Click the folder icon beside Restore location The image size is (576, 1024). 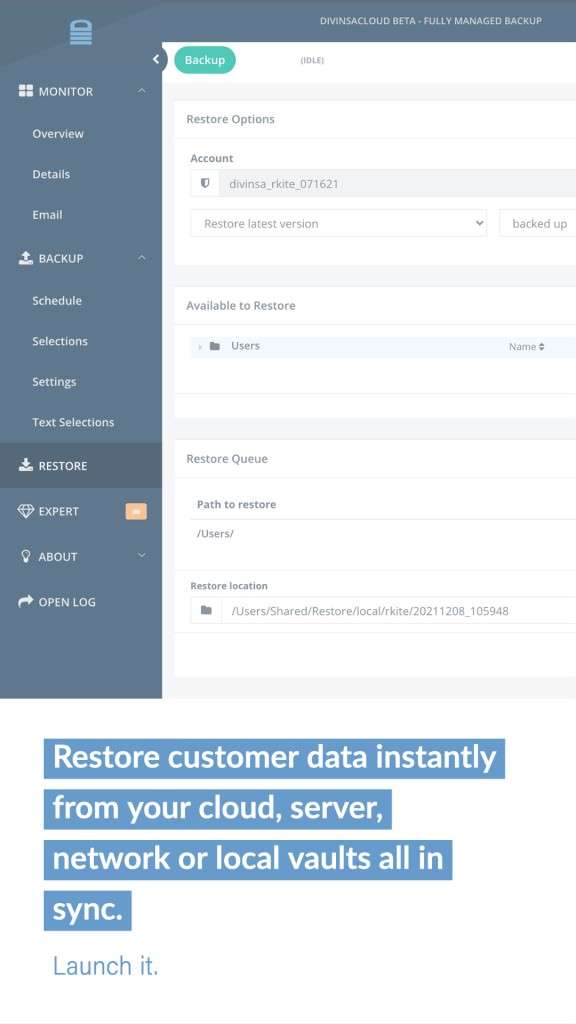pyautogui.click(x=206, y=611)
